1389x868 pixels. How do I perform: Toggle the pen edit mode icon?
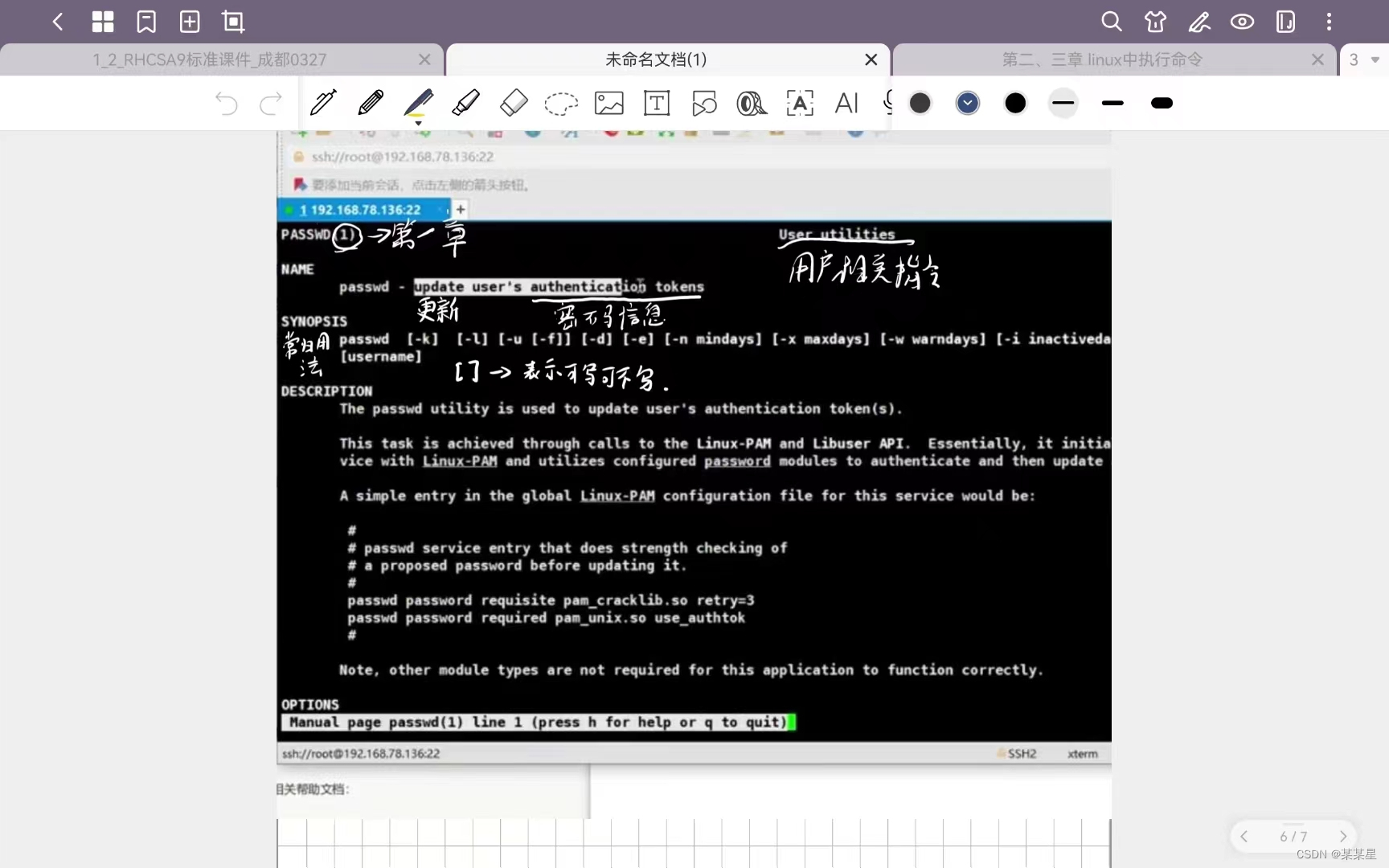(1199, 22)
